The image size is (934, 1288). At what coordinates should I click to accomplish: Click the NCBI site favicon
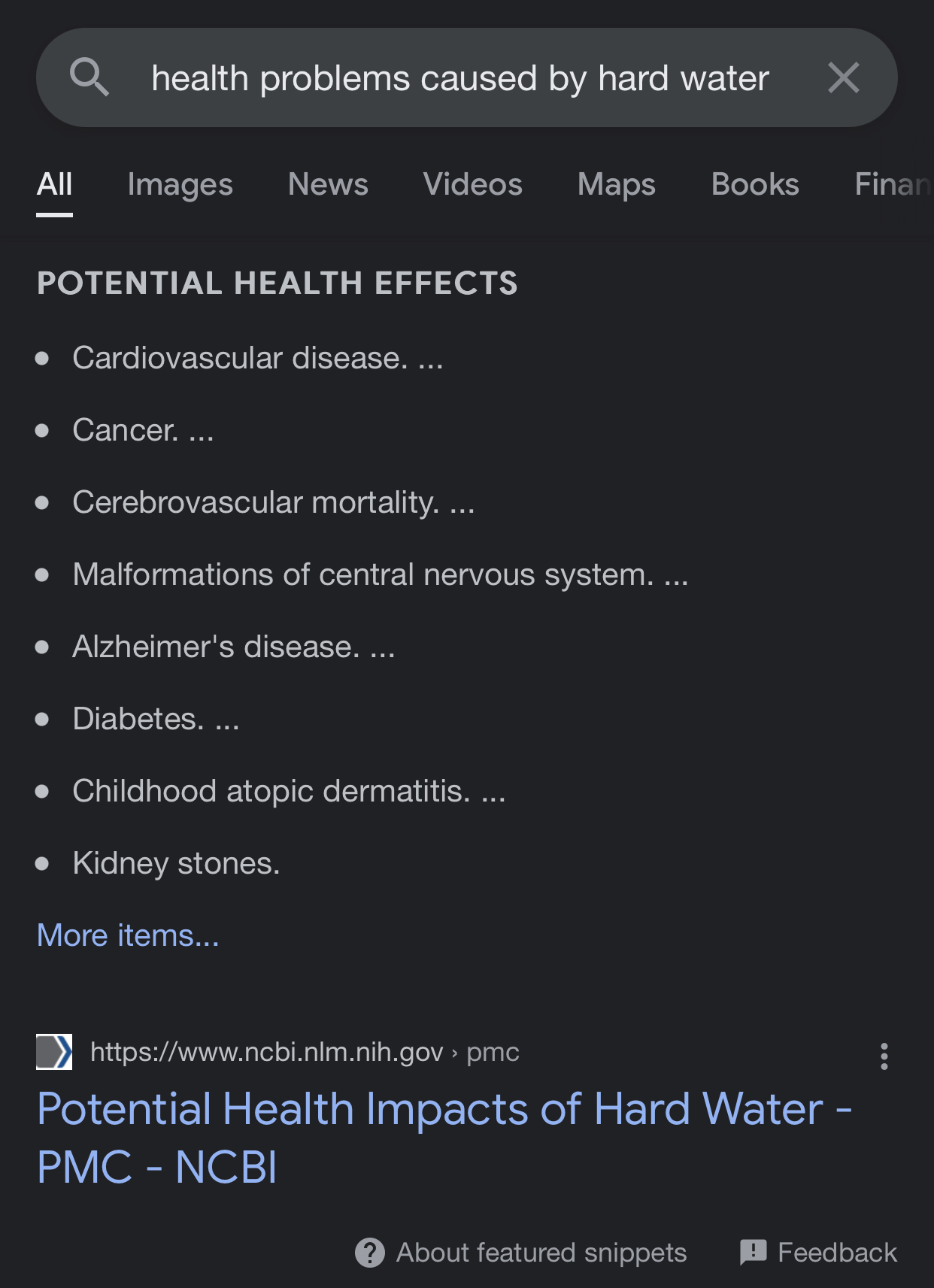(54, 1051)
